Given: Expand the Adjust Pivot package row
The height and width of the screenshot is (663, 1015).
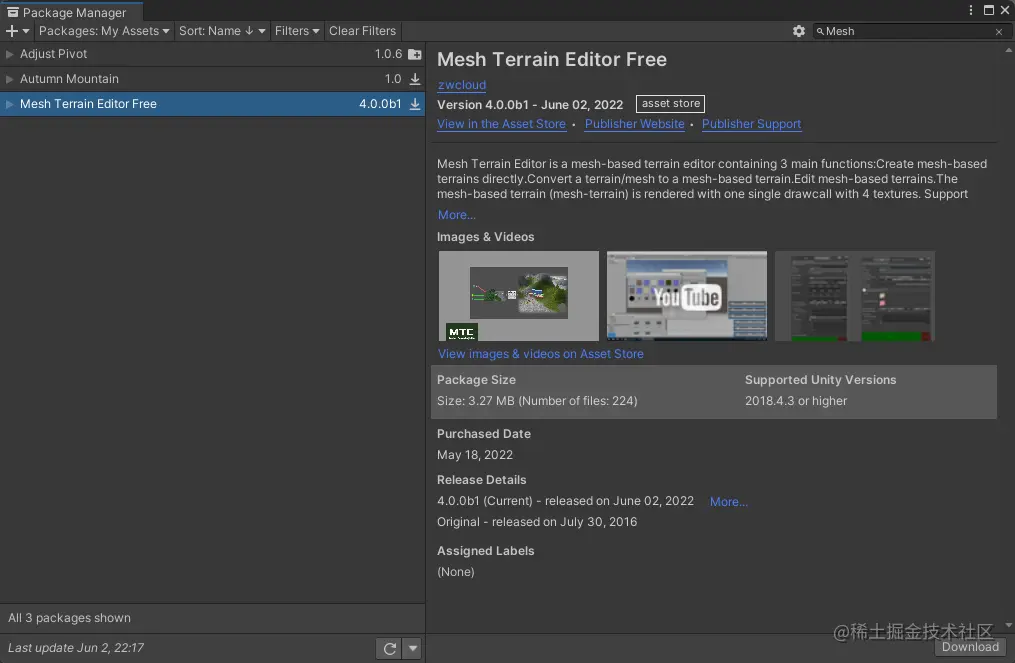Looking at the screenshot, I should coord(10,54).
